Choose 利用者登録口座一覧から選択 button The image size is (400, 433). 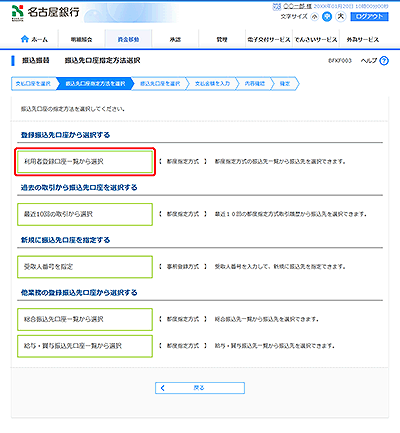(85, 162)
